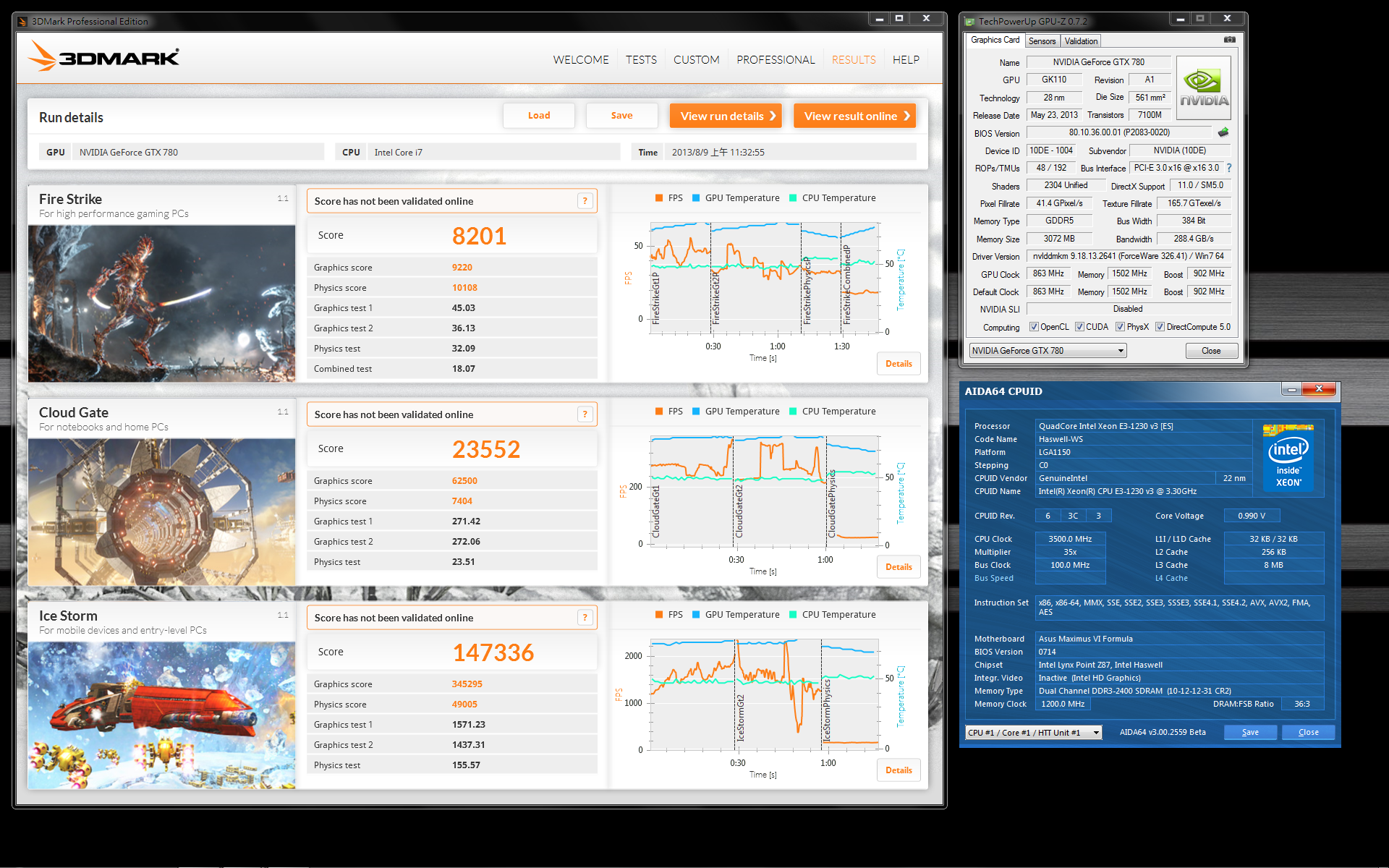
Task: Click the Bus Interface question mark icon
Action: [x=1228, y=168]
